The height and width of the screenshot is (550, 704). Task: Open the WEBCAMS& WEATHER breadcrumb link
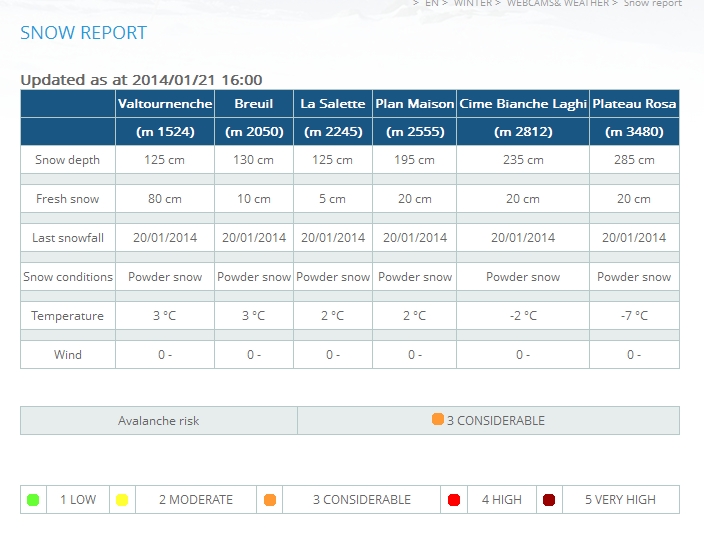(x=558, y=3)
